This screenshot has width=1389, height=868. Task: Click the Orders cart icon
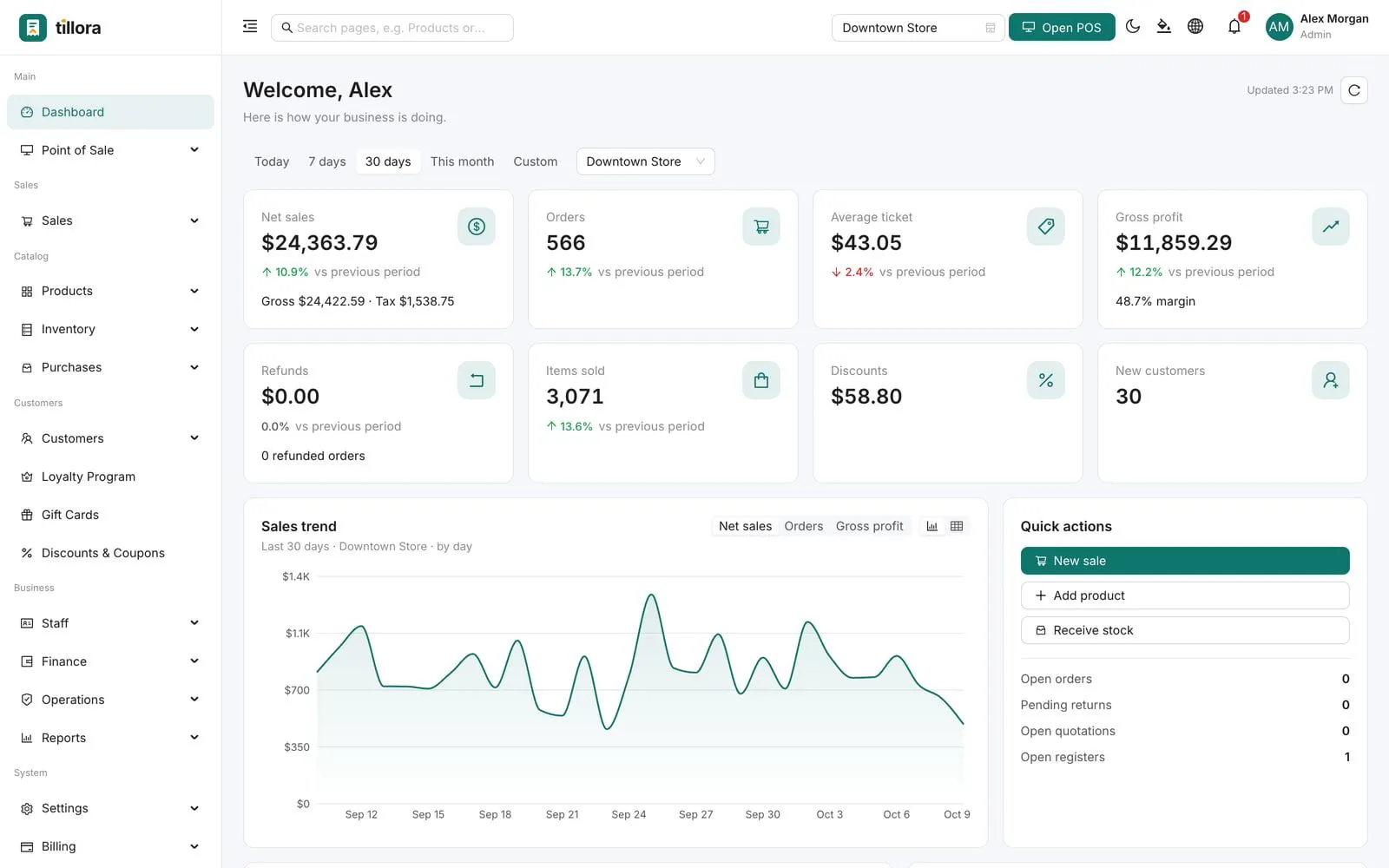tap(761, 227)
